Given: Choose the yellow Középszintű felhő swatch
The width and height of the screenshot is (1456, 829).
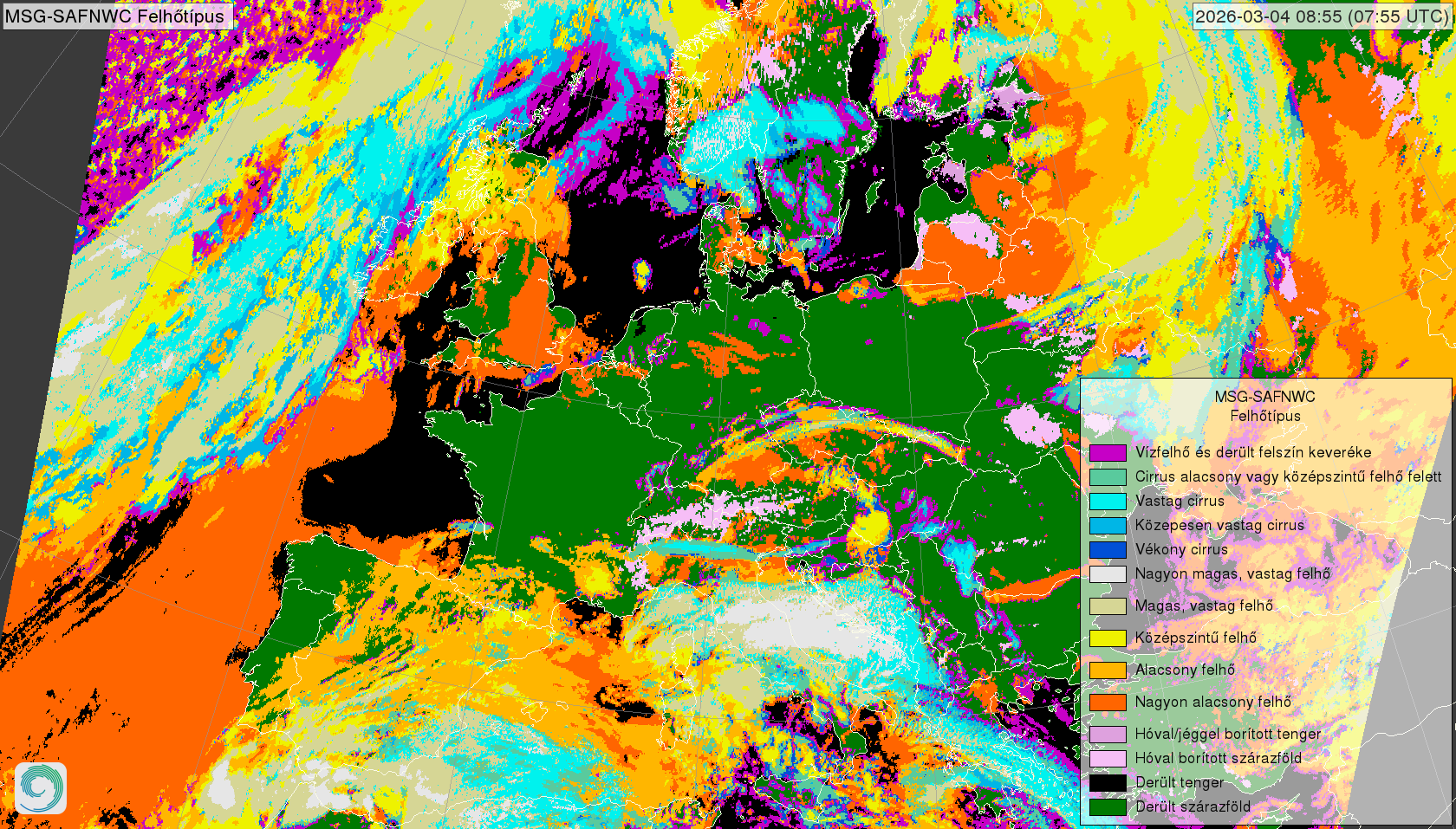Looking at the screenshot, I should pos(1108,638).
